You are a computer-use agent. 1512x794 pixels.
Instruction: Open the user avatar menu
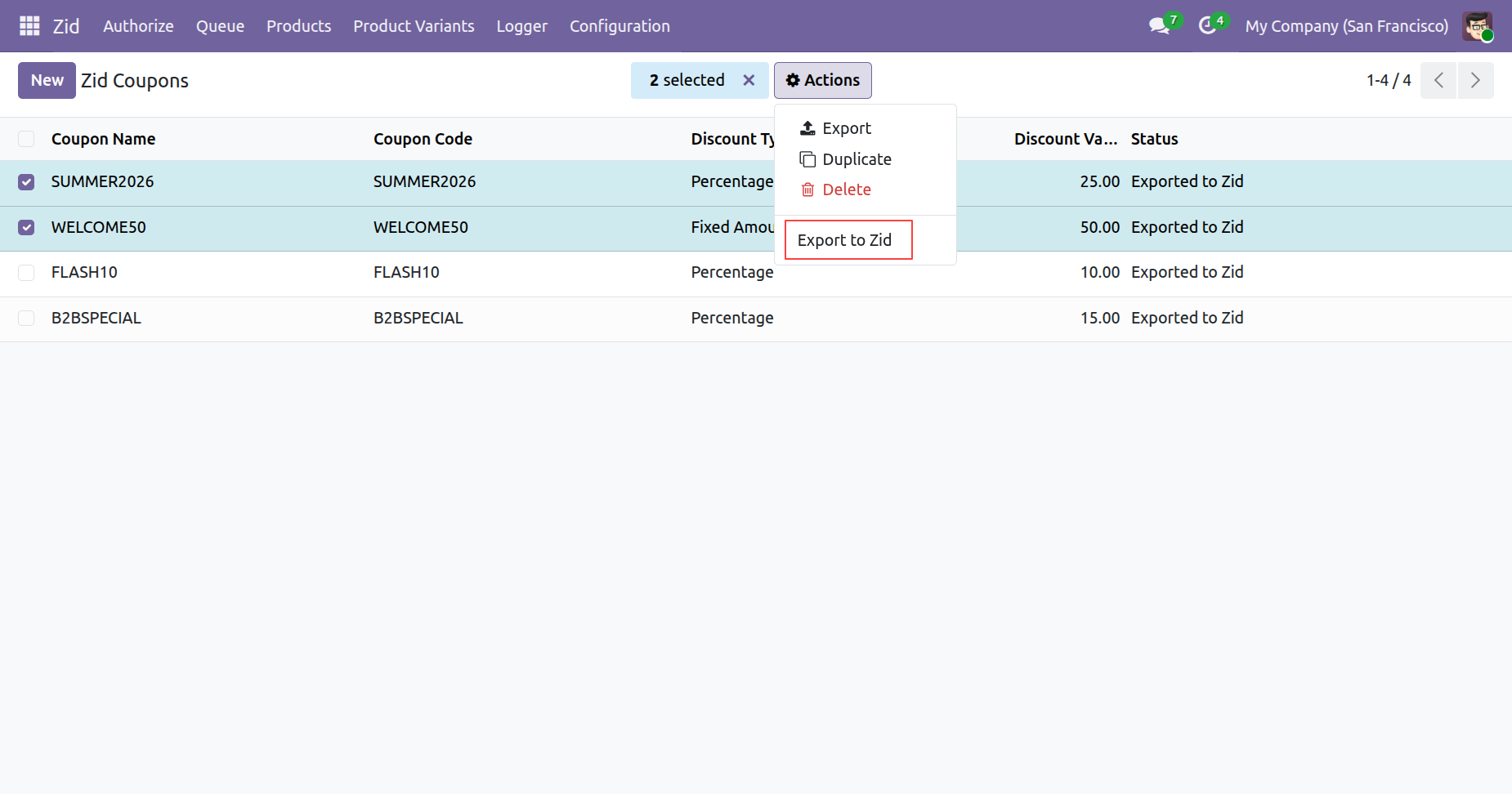[1478, 26]
